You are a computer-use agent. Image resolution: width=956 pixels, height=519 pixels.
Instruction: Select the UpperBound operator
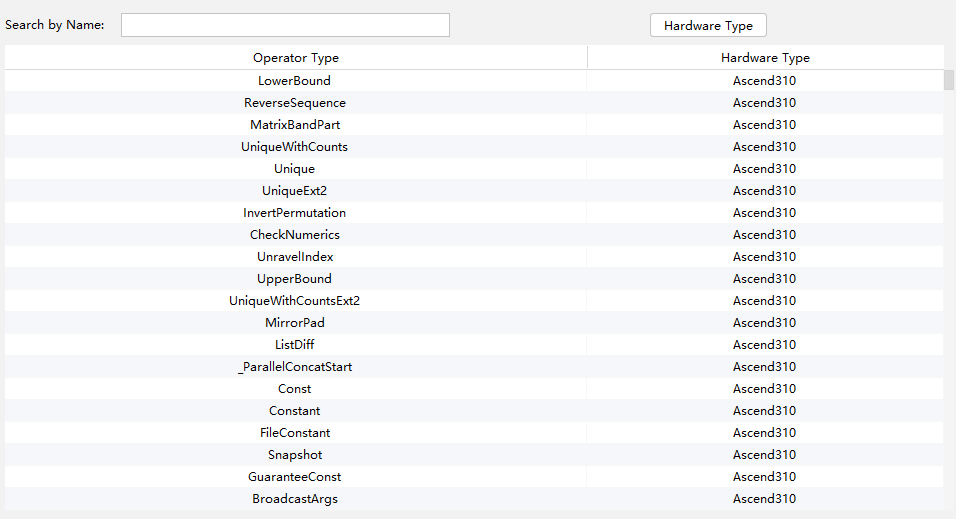[x=294, y=279]
